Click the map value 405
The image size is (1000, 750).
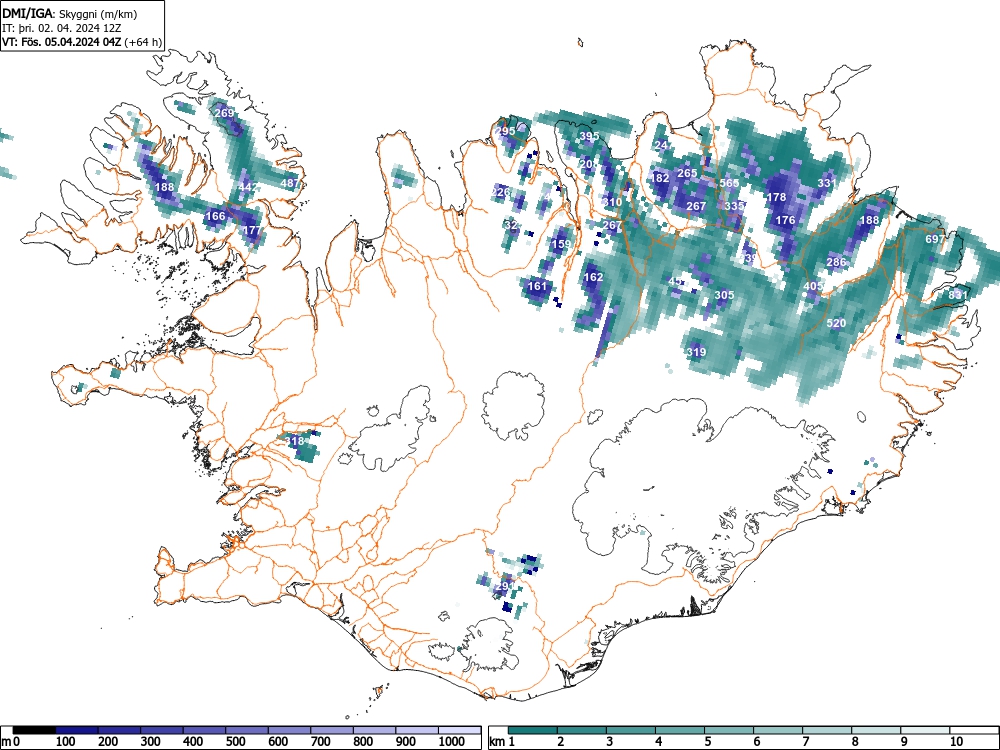click(813, 286)
